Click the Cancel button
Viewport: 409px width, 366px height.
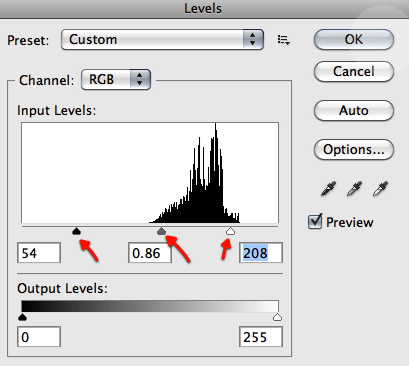(x=354, y=71)
